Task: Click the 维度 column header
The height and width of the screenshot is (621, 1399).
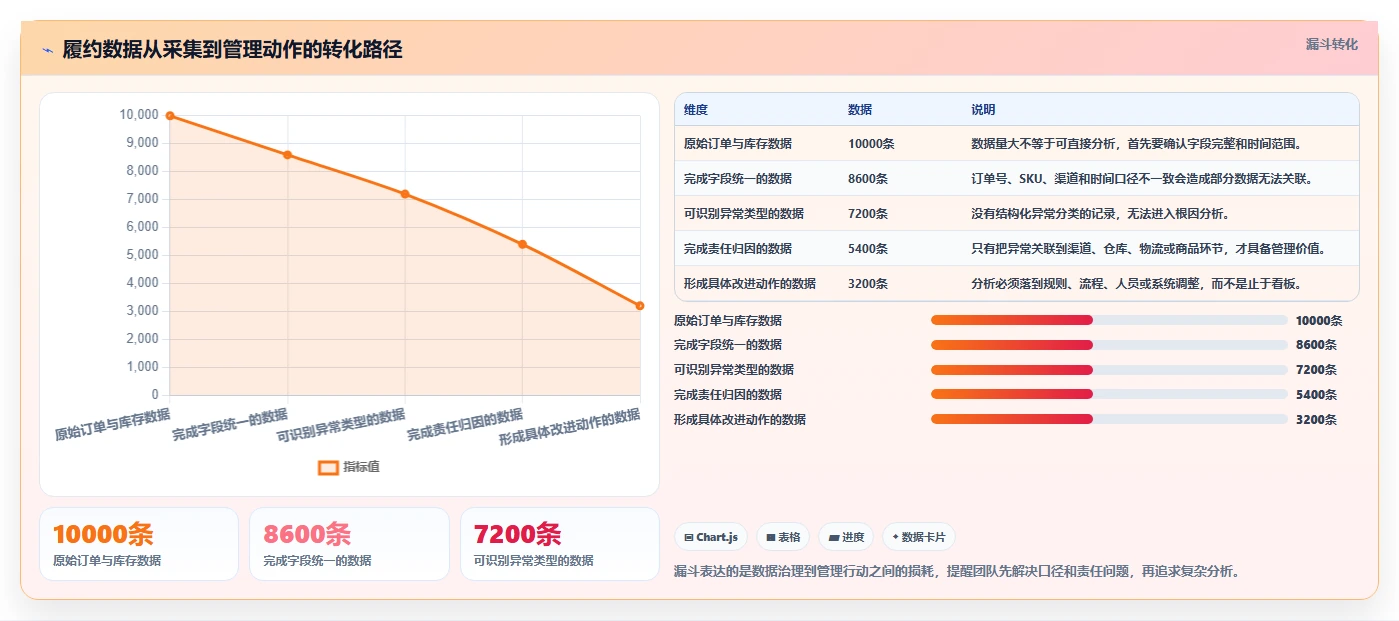Action: pos(696,109)
